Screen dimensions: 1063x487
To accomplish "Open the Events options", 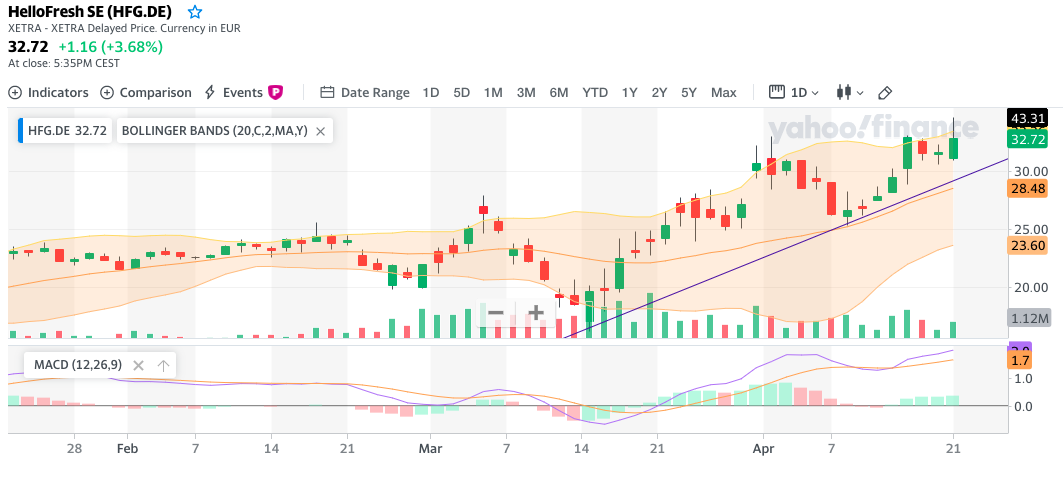I will pos(233,92).
